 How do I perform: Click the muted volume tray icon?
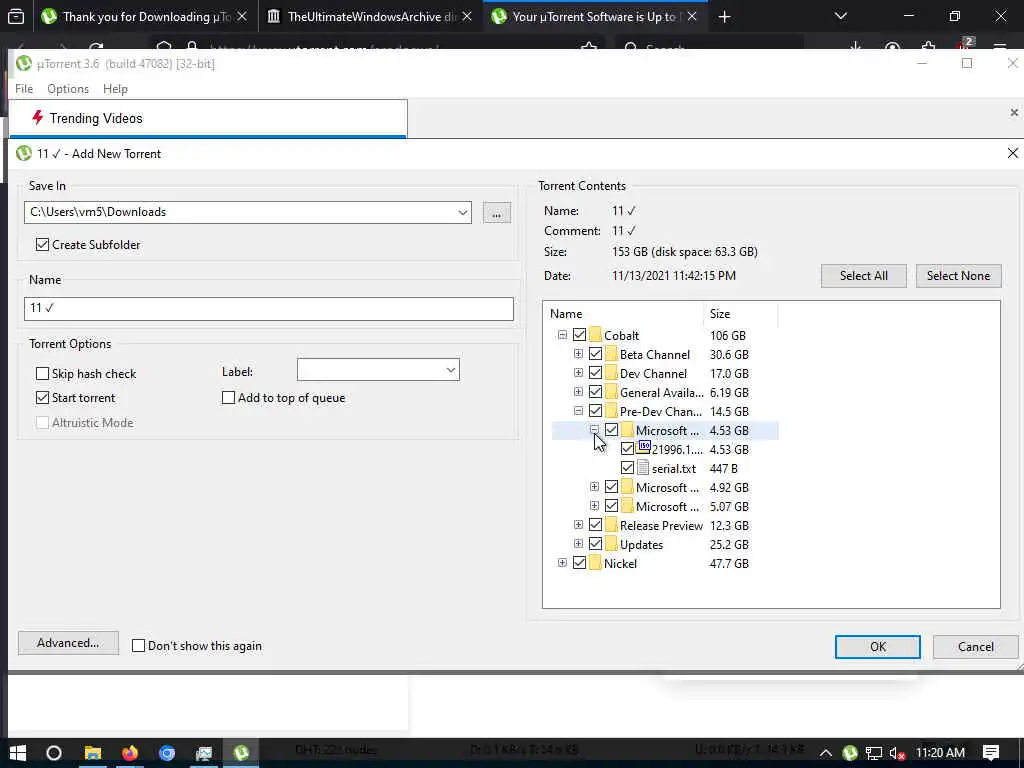tap(898, 754)
